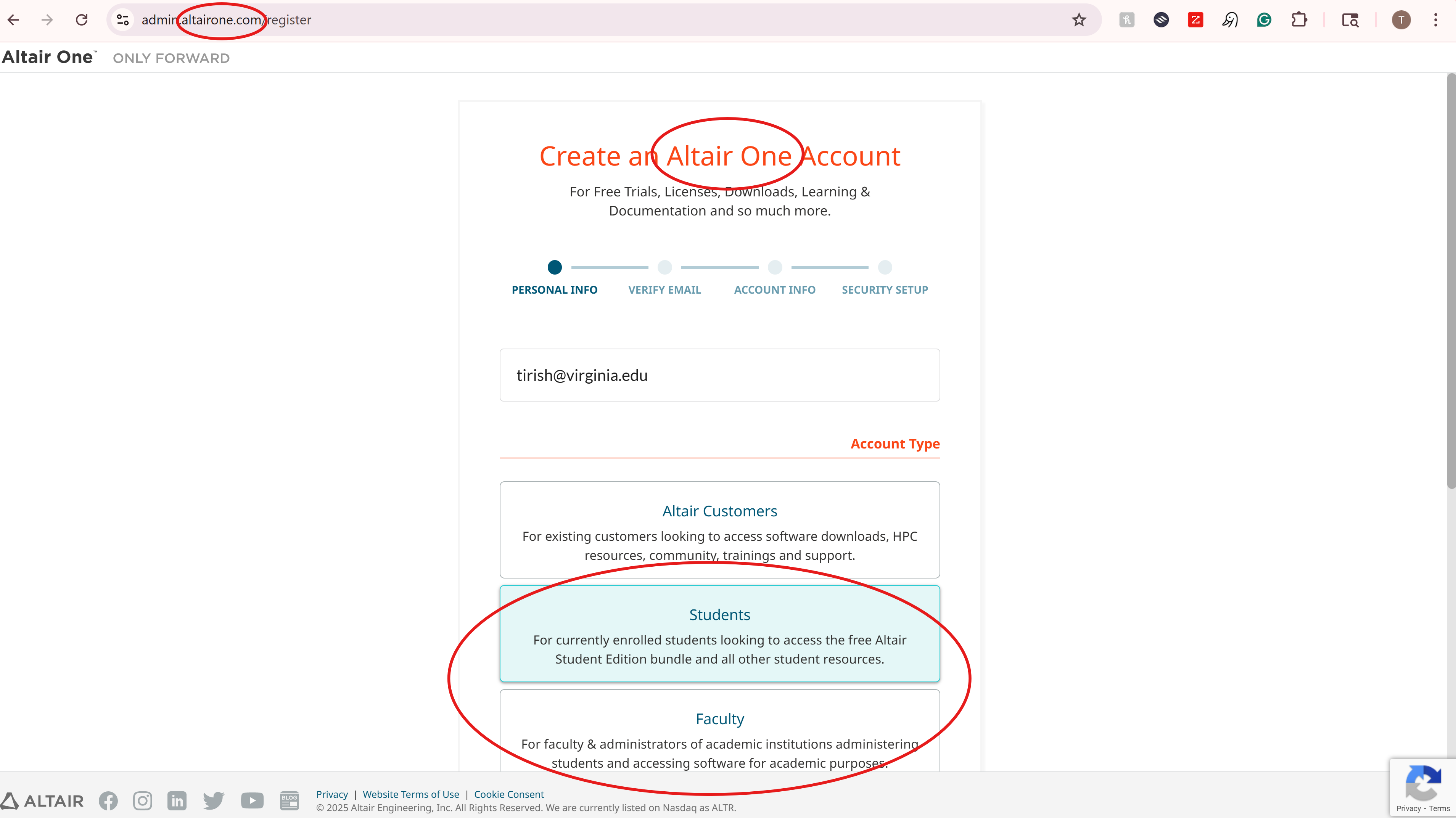The height and width of the screenshot is (818, 1456).
Task: Visit Altair's Instagram page
Action: [x=142, y=800]
